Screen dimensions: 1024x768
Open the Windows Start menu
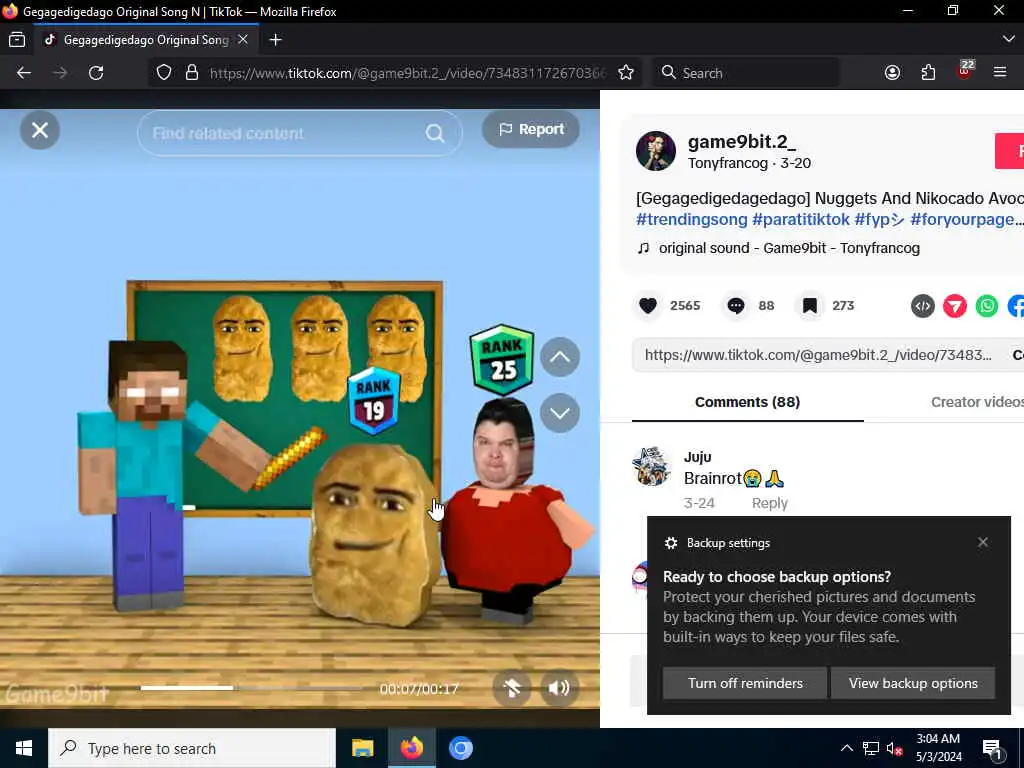[x=24, y=748]
